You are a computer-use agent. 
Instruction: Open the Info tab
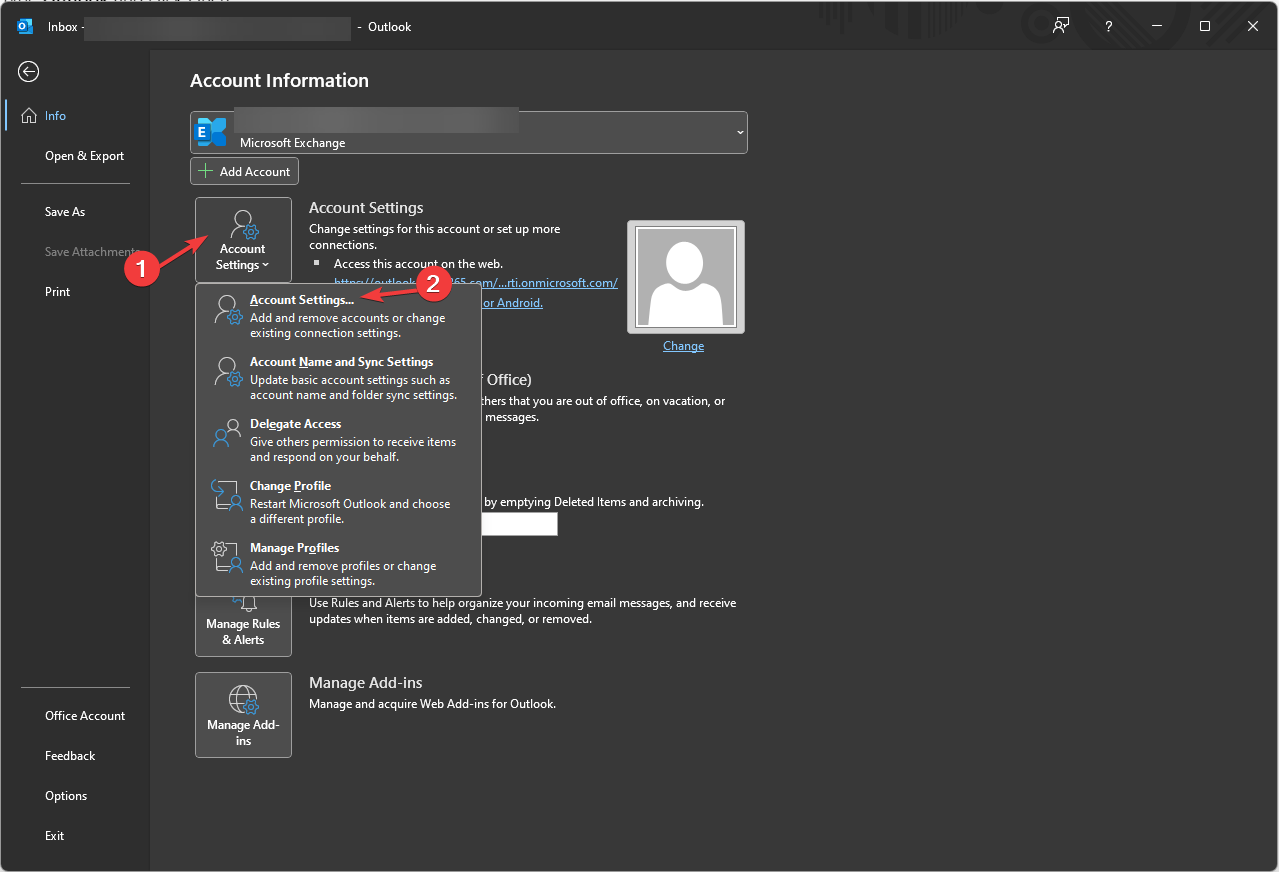(55, 116)
